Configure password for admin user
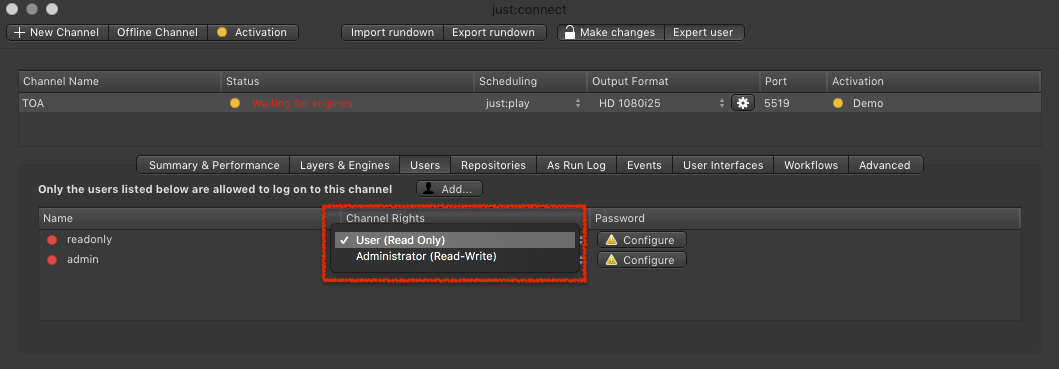 pyautogui.click(x=642, y=260)
